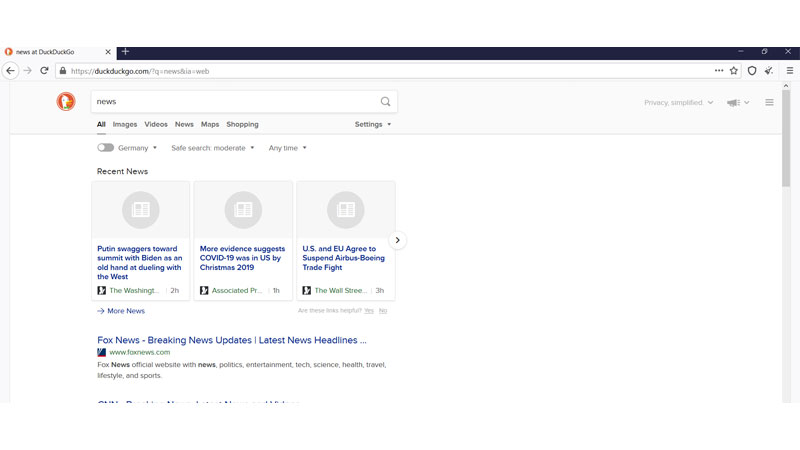
Task: Show next recent news with the arrow
Action: (397, 240)
